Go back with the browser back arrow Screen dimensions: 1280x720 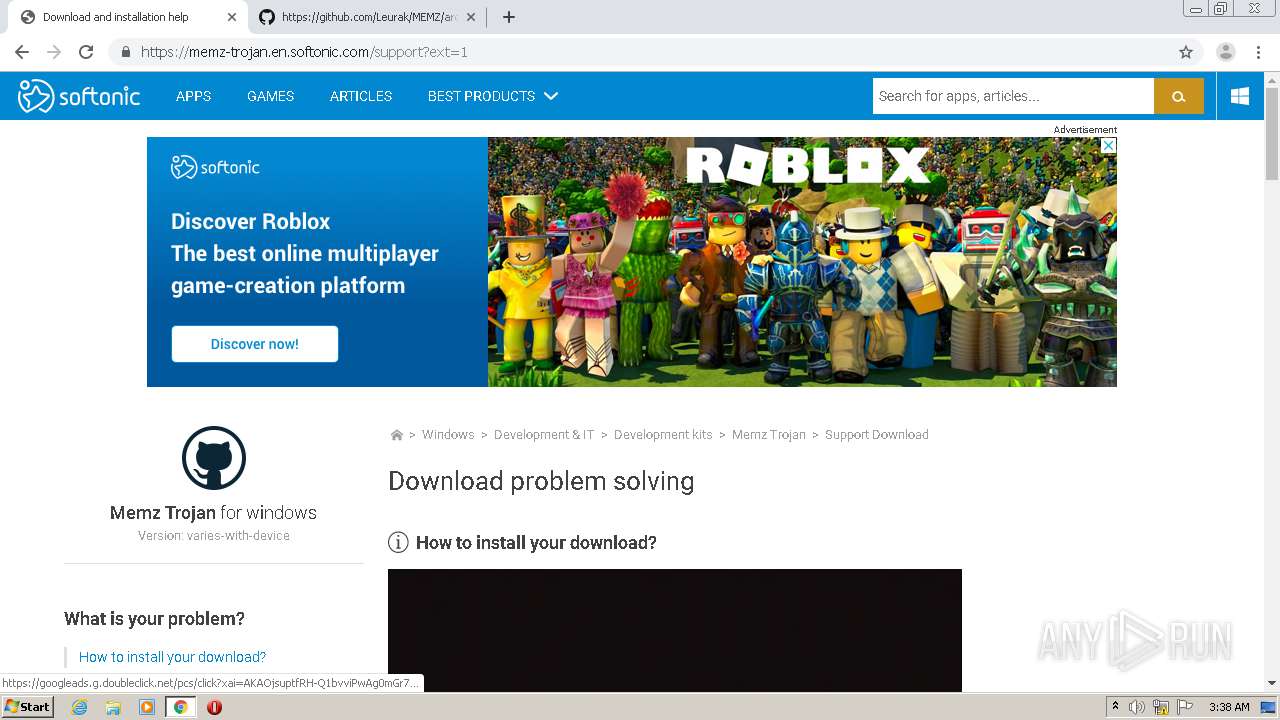coord(22,52)
